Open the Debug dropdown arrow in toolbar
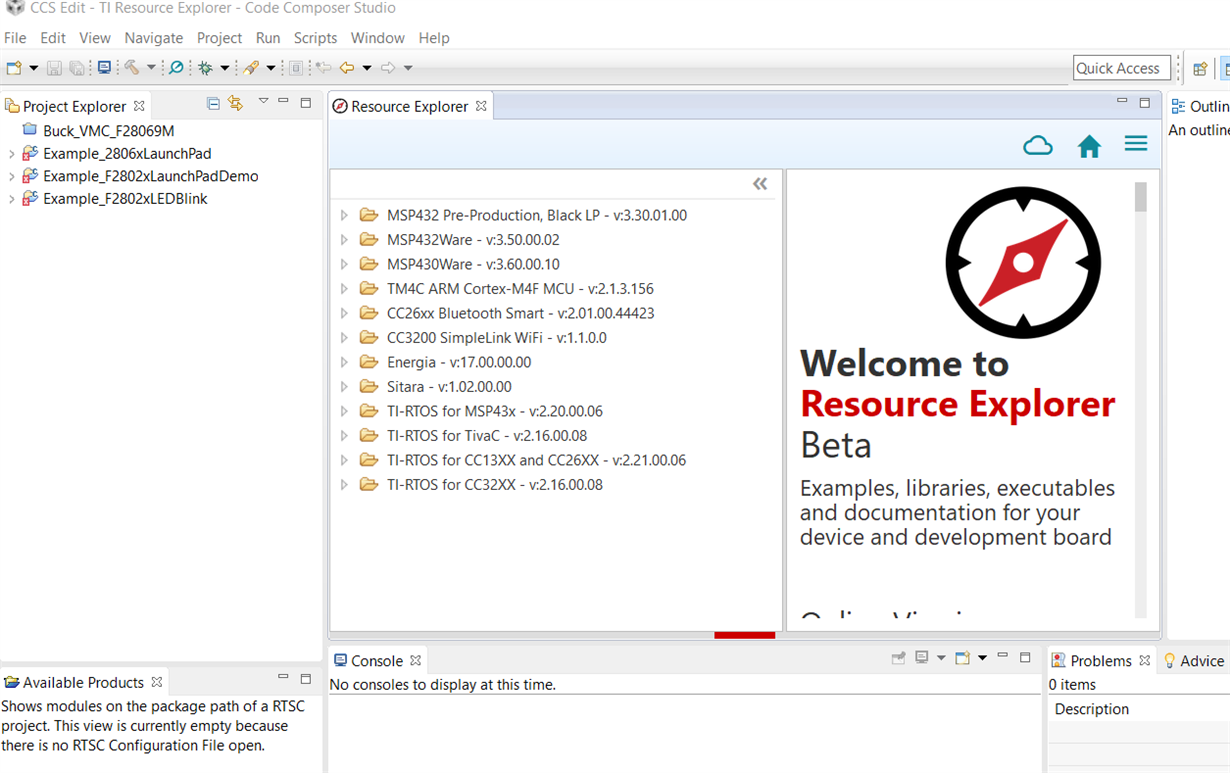The width and height of the screenshot is (1230, 773). click(225, 68)
